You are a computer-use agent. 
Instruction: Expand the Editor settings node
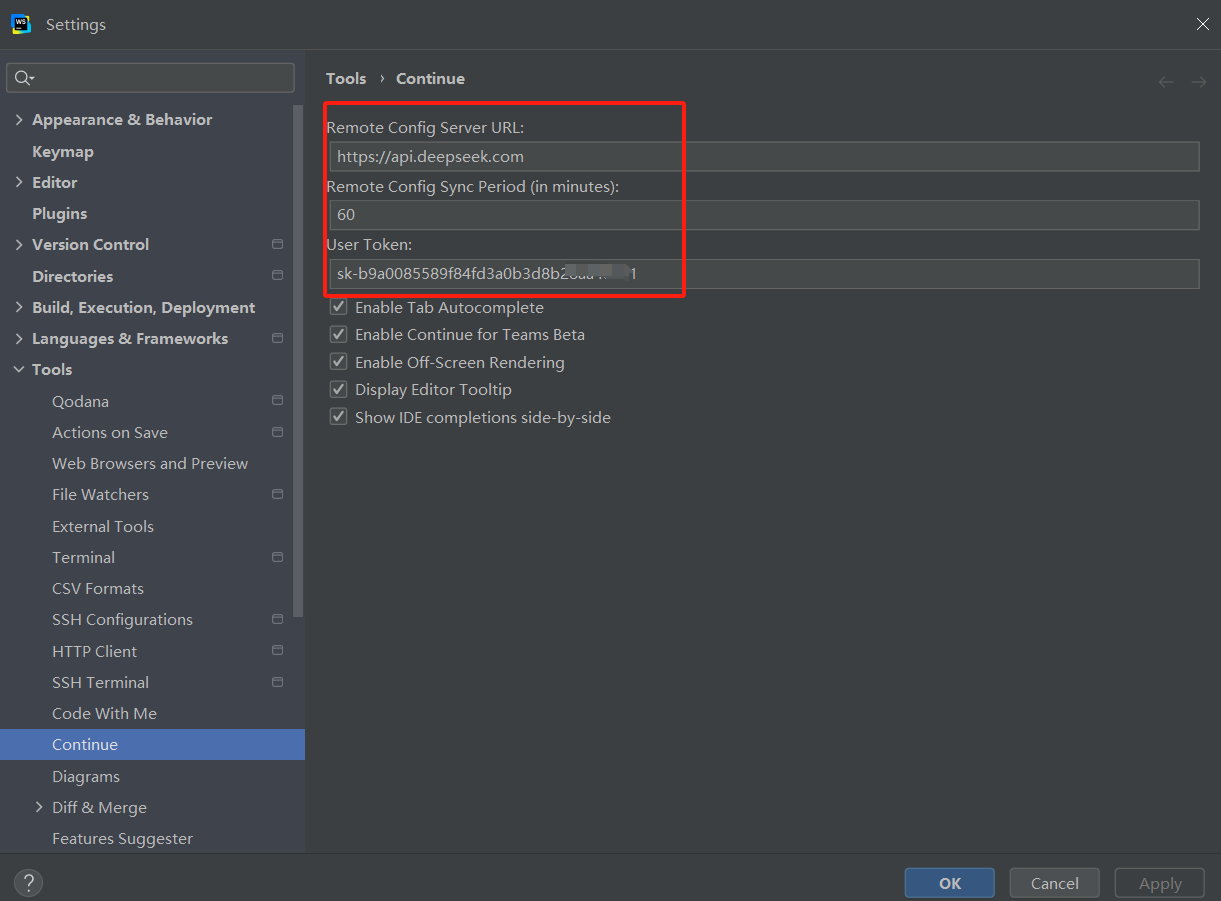pos(19,182)
